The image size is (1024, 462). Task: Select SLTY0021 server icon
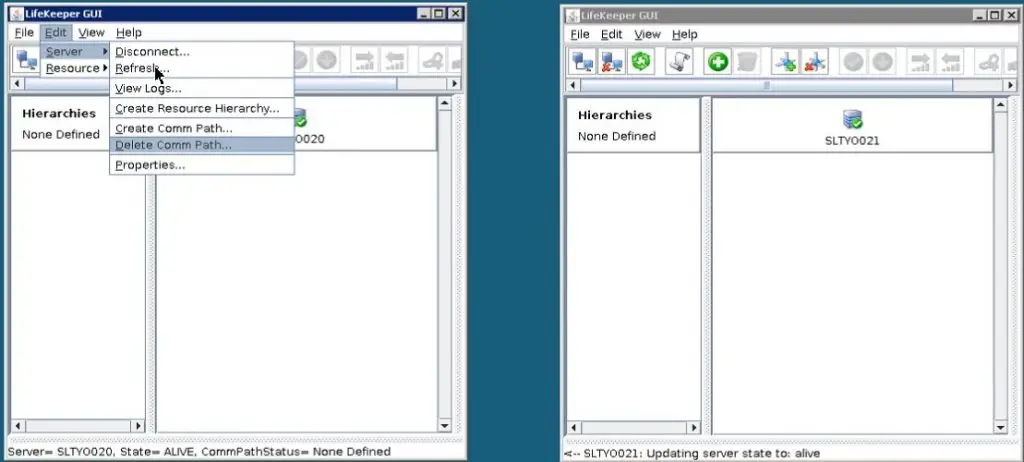(852, 119)
